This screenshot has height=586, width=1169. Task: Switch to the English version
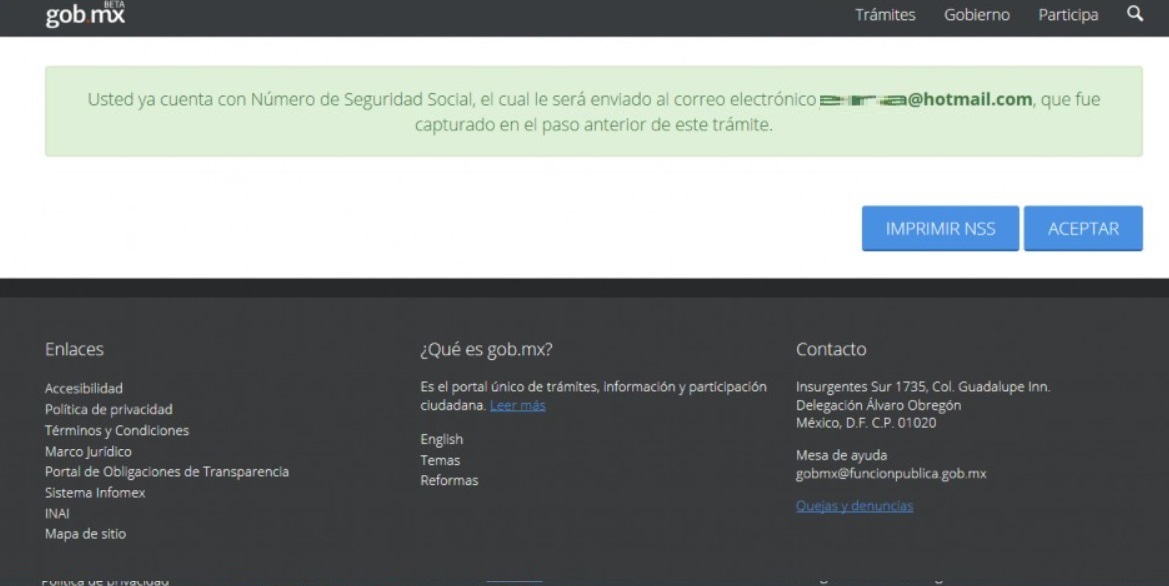click(442, 439)
